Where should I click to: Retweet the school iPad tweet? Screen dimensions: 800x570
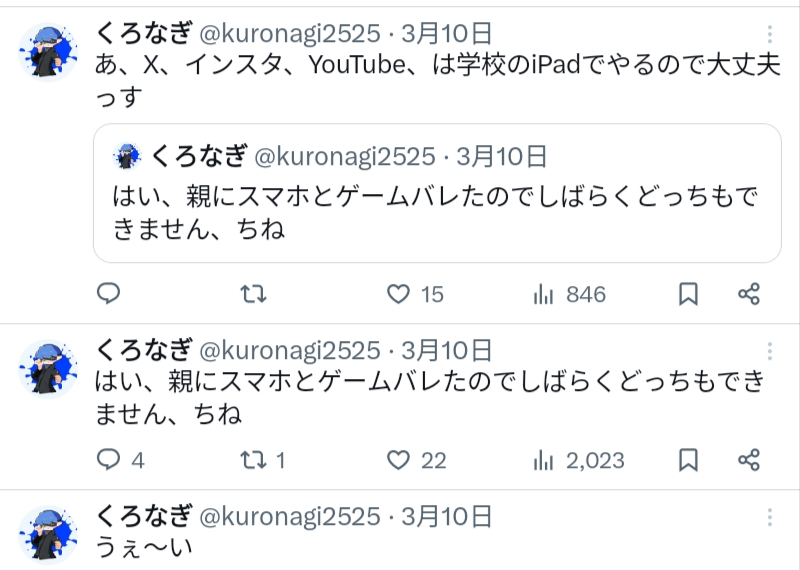point(254,294)
